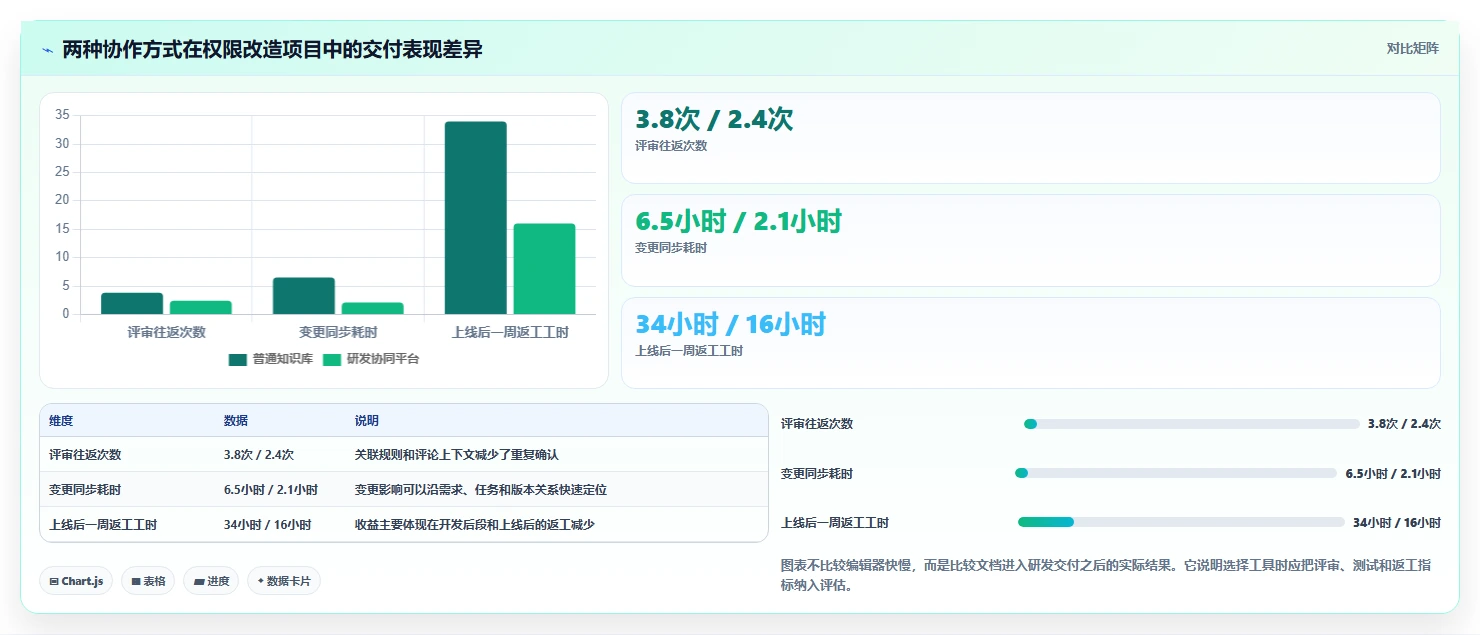Click the 6.5小时 / 2.1小时 metric card value

[738, 222]
